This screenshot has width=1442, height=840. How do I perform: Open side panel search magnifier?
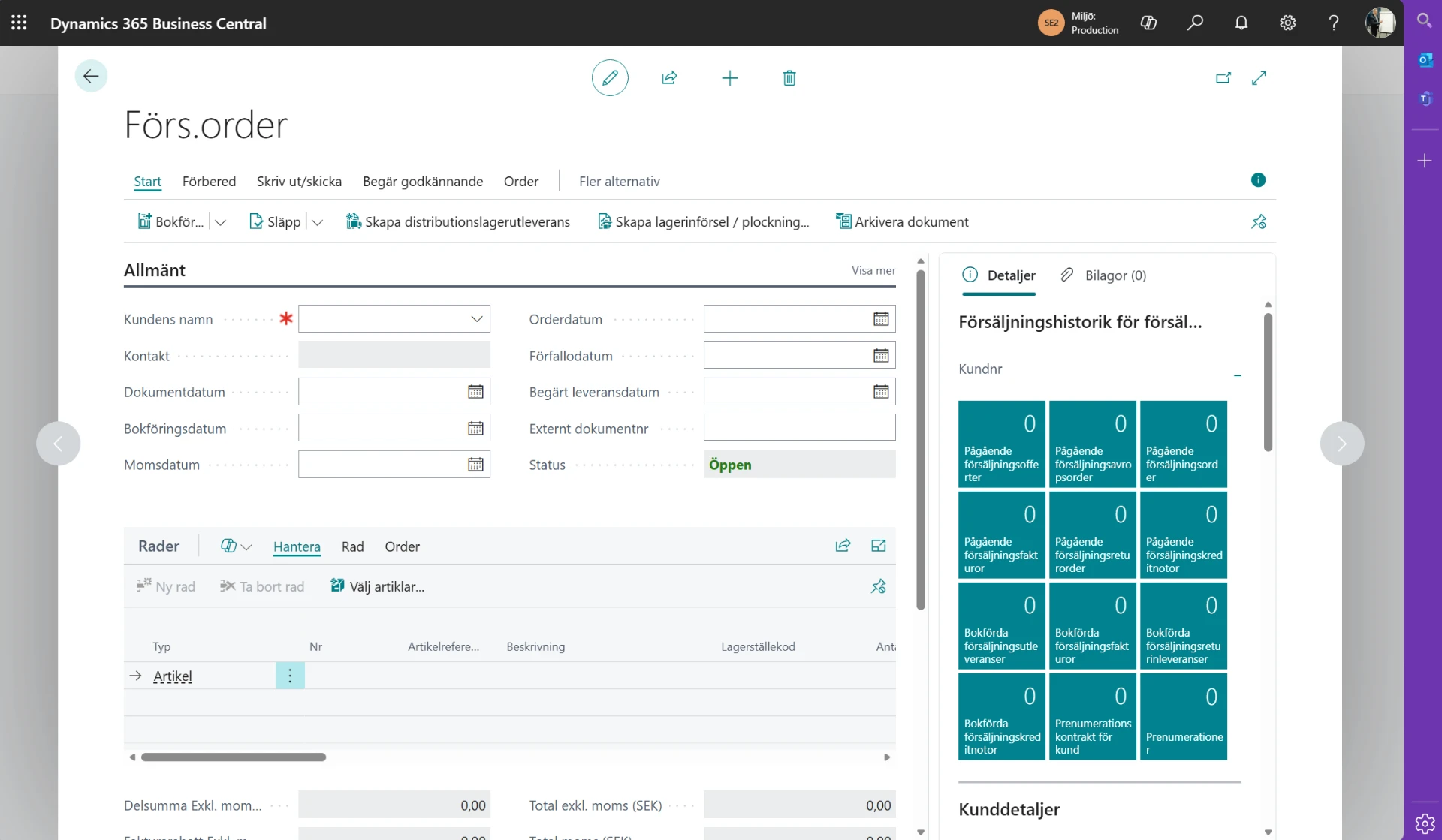[x=1425, y=20]
